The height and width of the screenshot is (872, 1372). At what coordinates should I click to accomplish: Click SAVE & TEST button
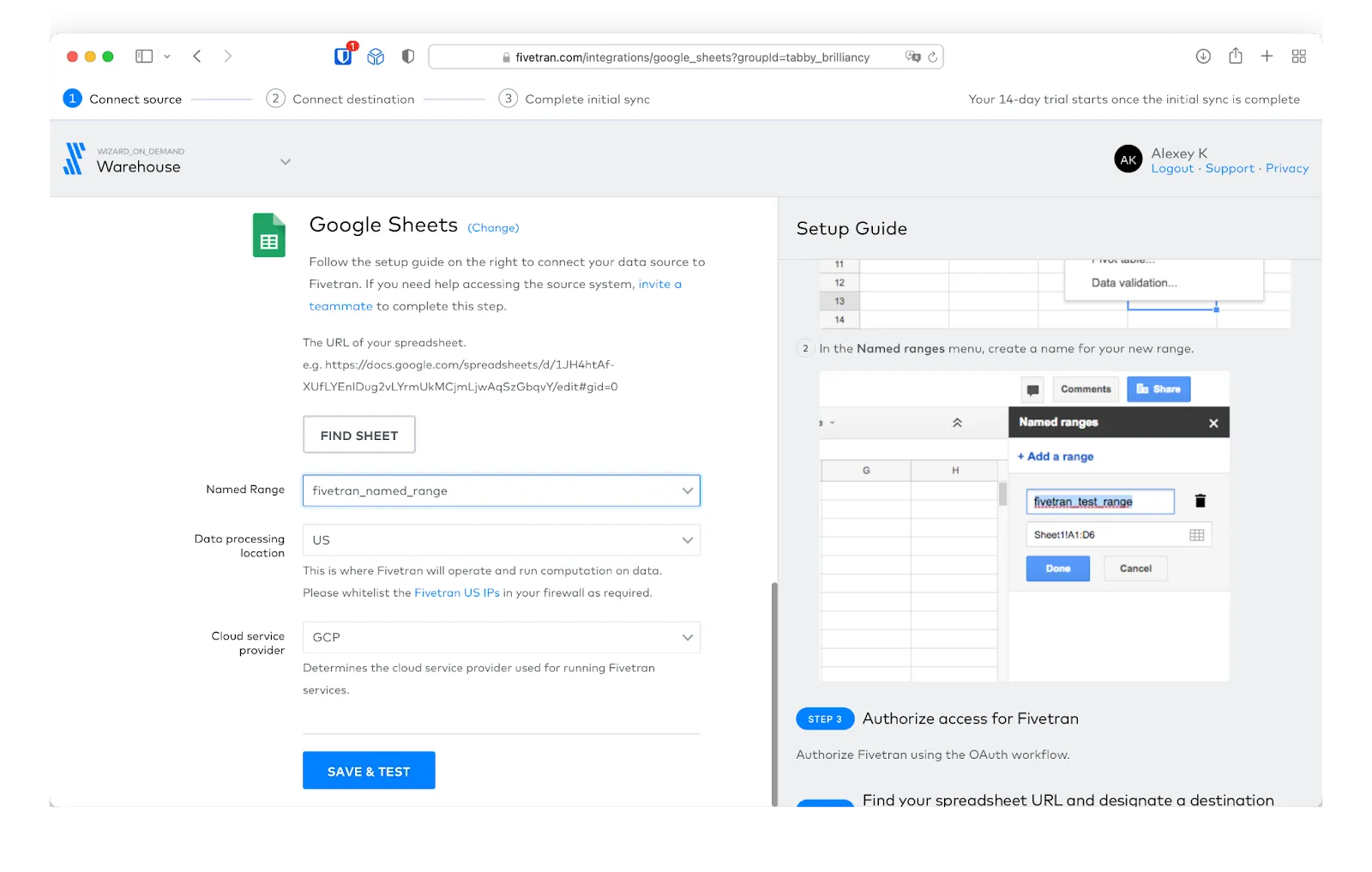point(369,771)
